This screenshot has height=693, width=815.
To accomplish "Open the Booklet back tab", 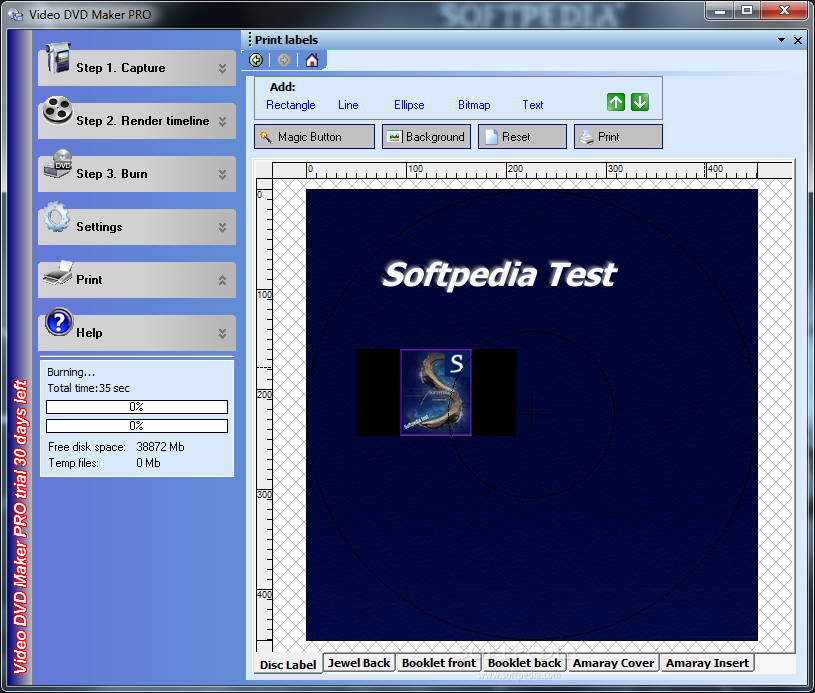I will point(524,663).
